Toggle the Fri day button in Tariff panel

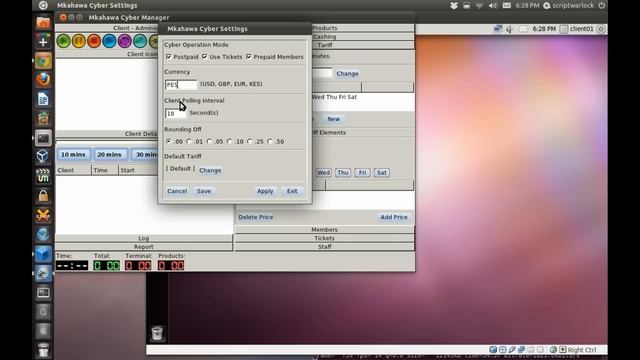point(362,173)
